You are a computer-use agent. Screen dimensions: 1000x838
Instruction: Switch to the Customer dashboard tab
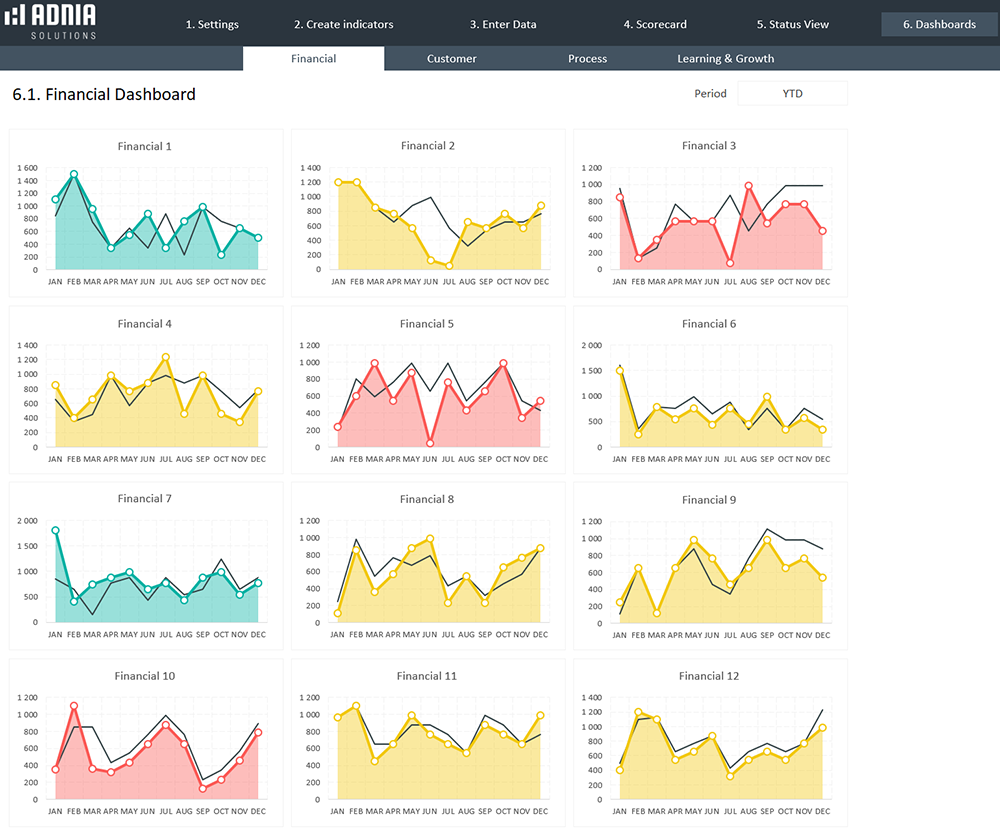pos(451,59)
